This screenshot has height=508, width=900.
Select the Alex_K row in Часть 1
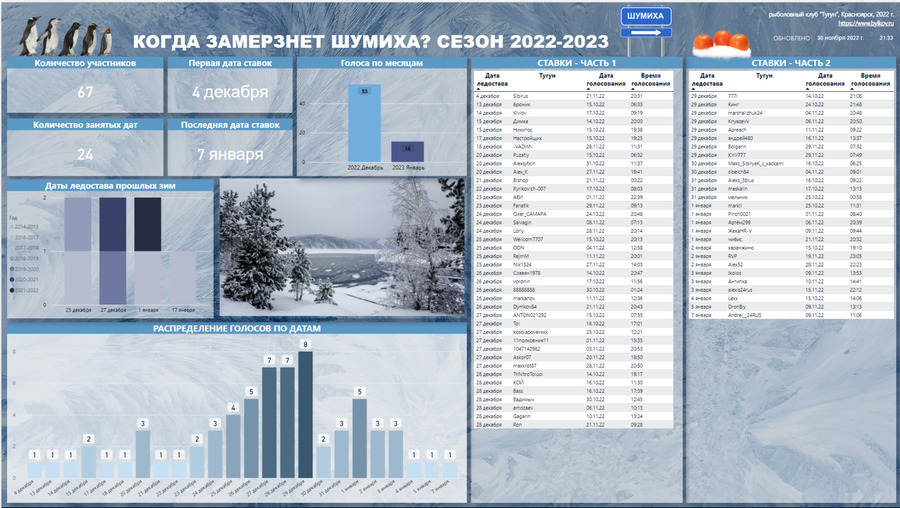[573, 172]
